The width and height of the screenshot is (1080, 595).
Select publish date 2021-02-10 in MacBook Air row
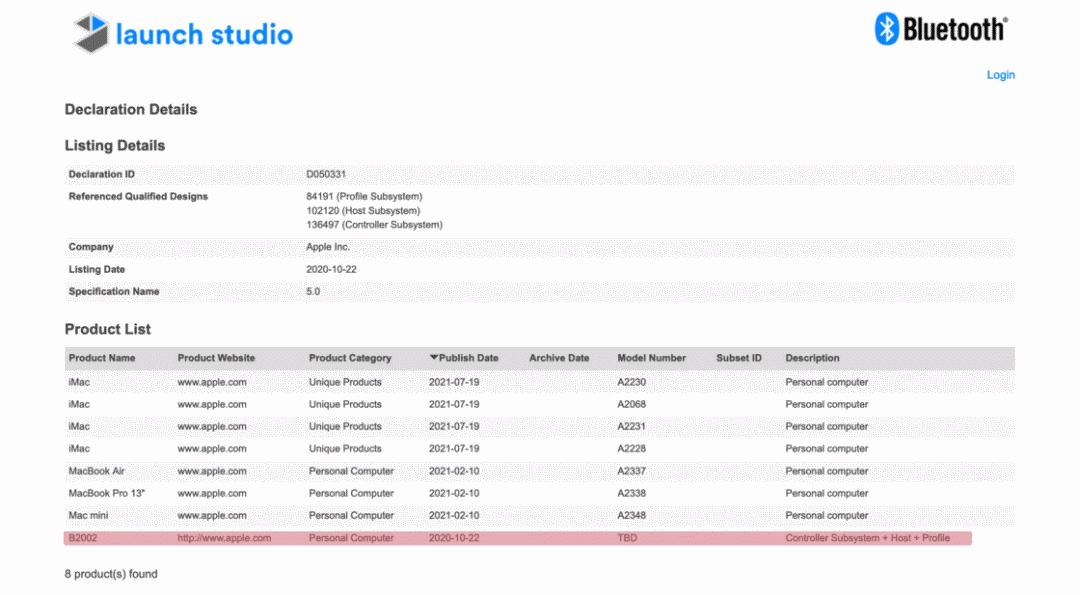tap(454, 471)
